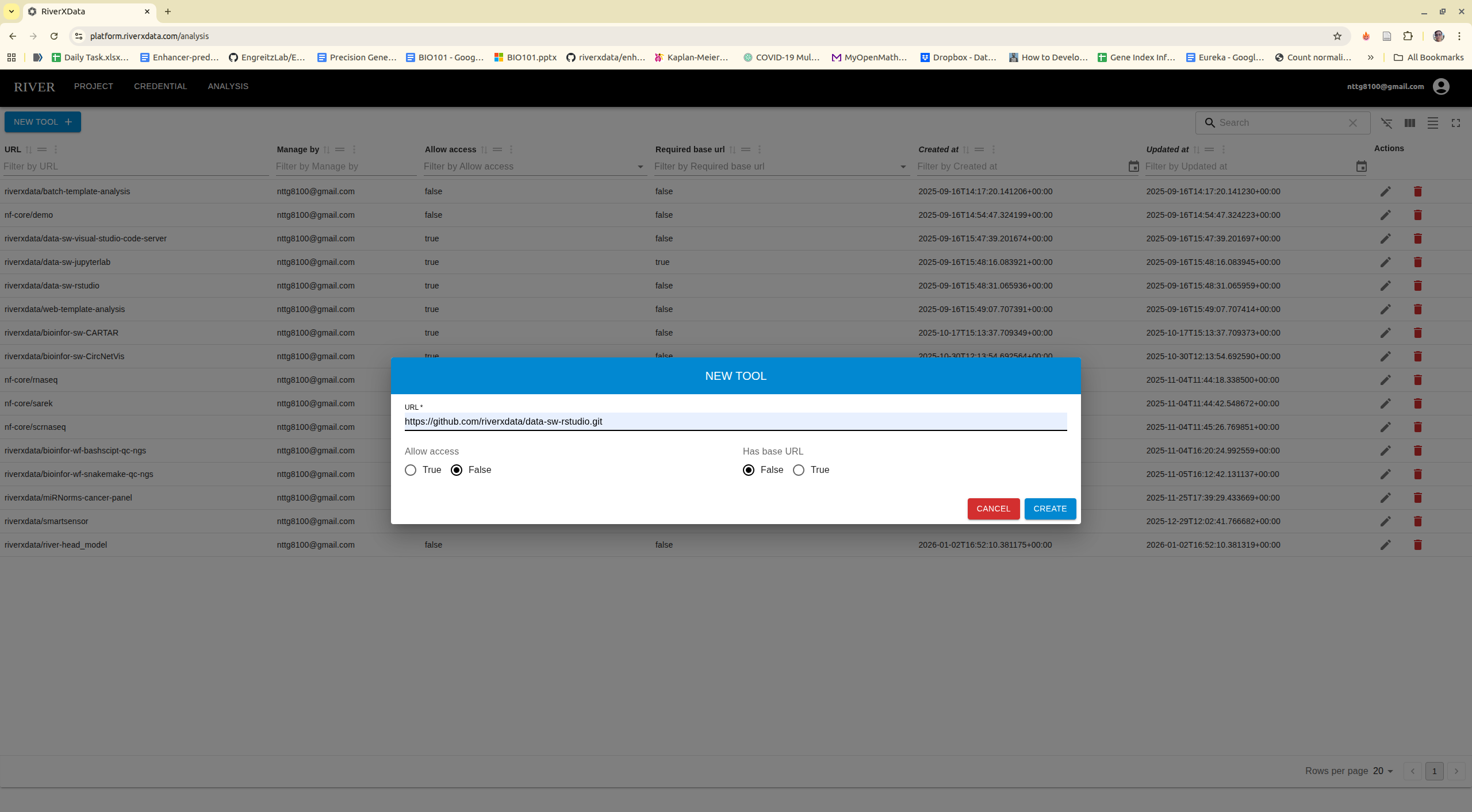1472x812 pixels.
Task: Set Allow access to True
Action: (411, 470)
